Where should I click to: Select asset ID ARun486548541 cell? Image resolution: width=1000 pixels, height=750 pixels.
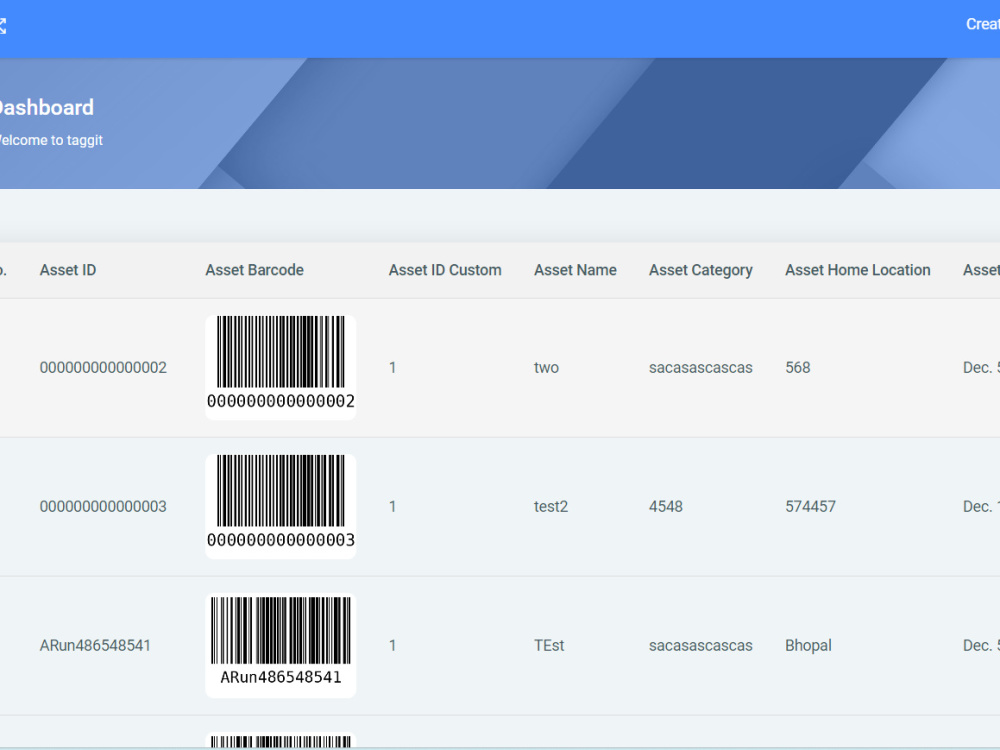[95, 645]
